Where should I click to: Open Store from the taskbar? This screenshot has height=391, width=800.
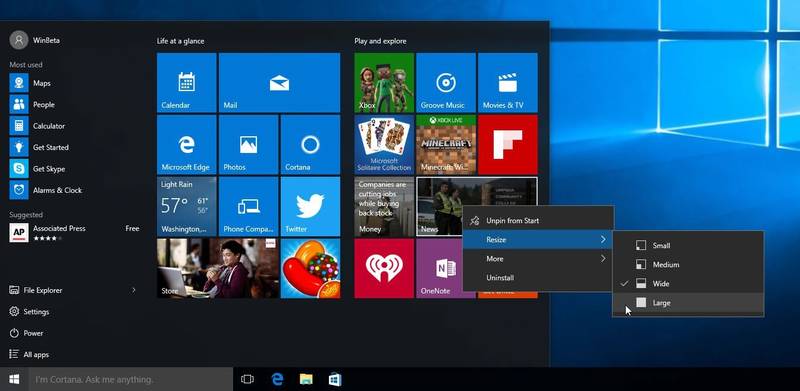point(335,379)
